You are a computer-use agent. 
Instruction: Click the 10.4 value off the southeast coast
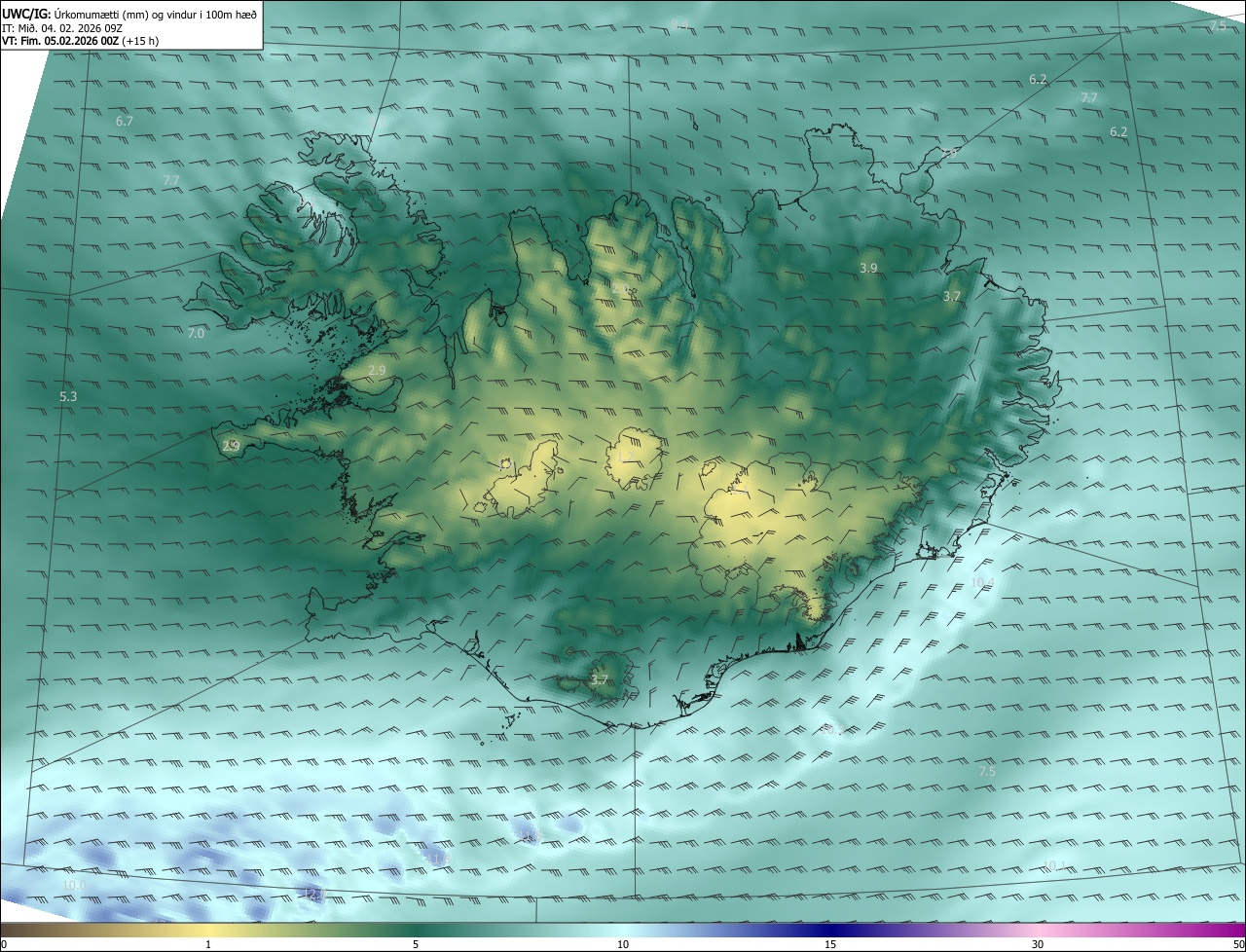tap(983, 583)
